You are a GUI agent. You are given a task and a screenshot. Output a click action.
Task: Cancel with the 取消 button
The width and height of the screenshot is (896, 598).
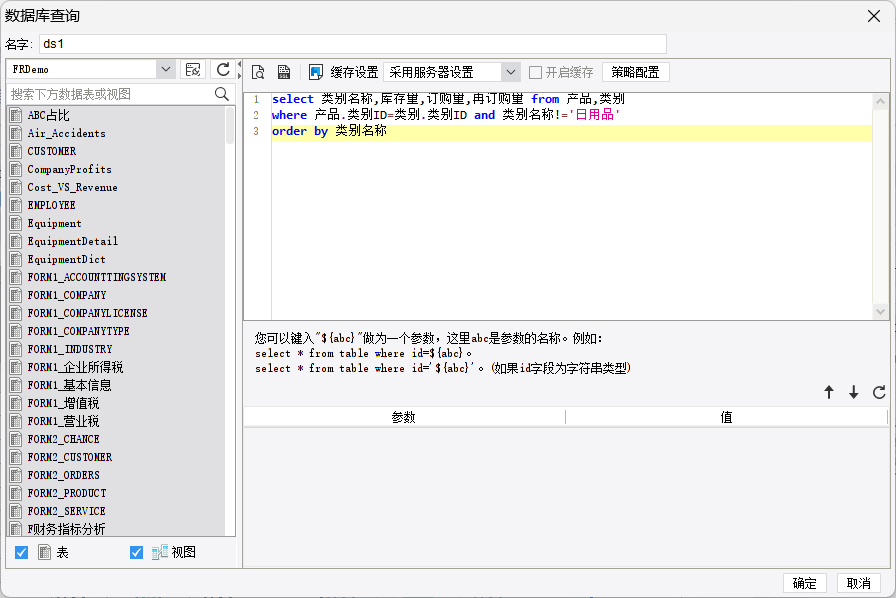pyautogui.click(x=858, y=583)
